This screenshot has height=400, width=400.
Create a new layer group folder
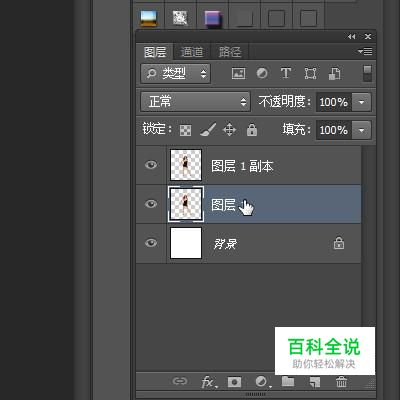(288, 381)
